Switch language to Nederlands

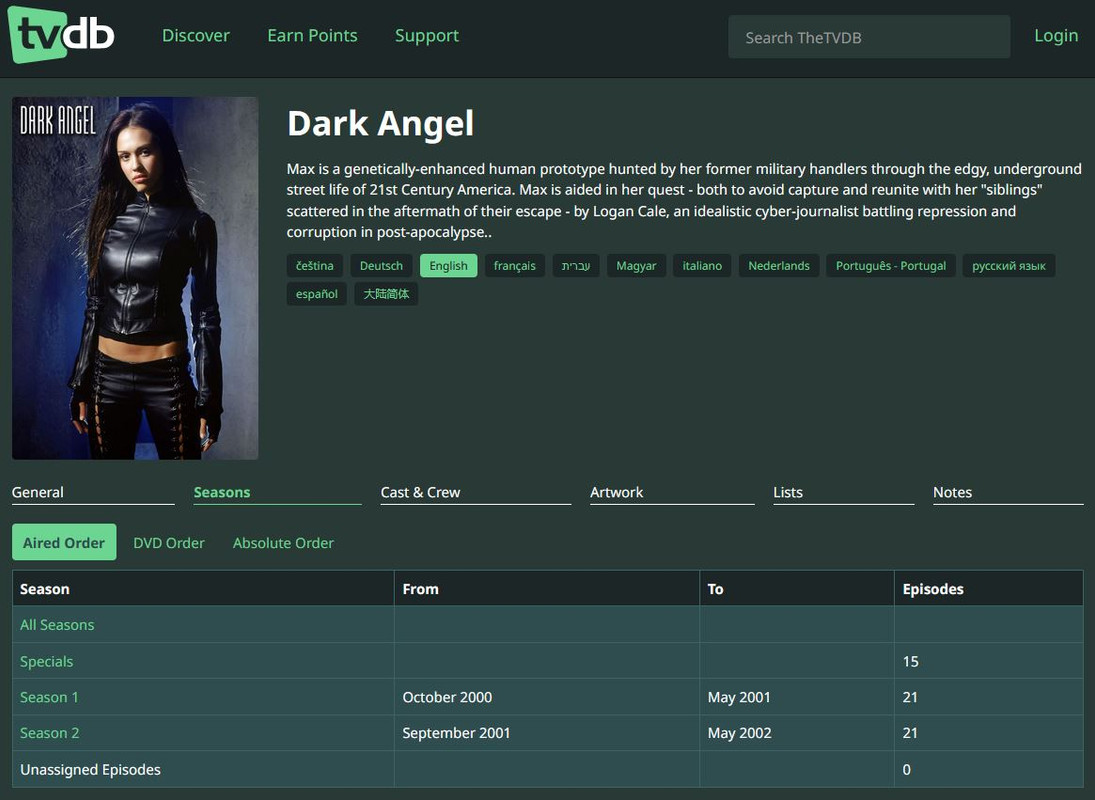click(779, 266)
